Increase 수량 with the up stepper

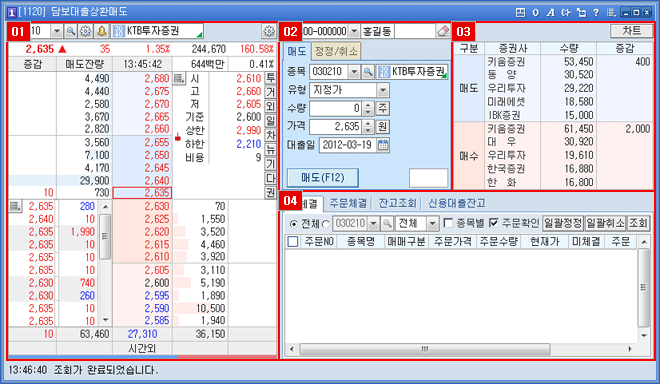point(368,105)
